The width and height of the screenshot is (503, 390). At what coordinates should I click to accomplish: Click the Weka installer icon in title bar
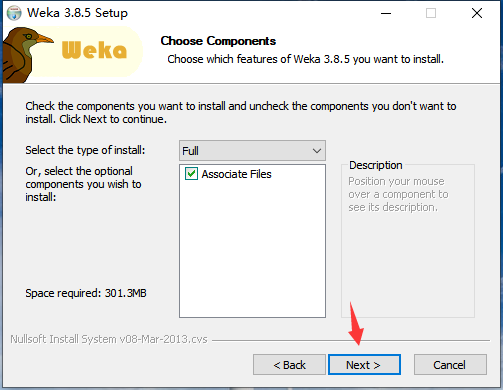click(x=14, y=13)
